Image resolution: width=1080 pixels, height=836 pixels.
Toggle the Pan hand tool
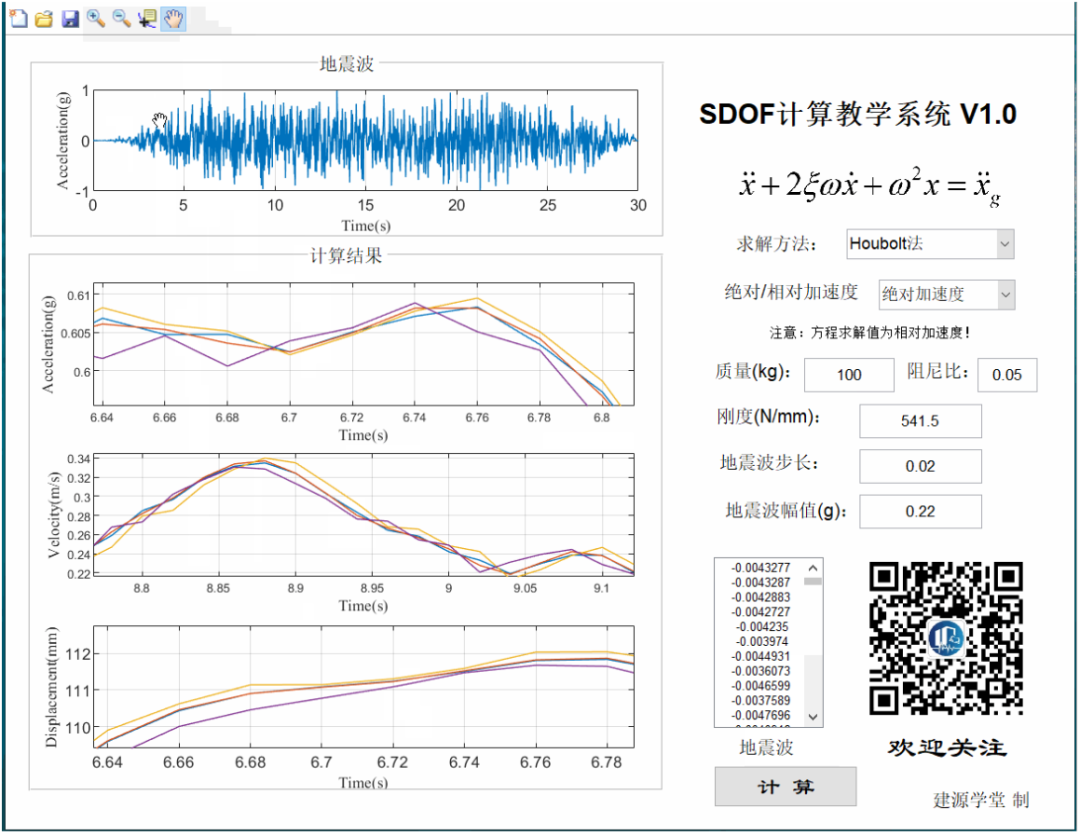[173, 19]
